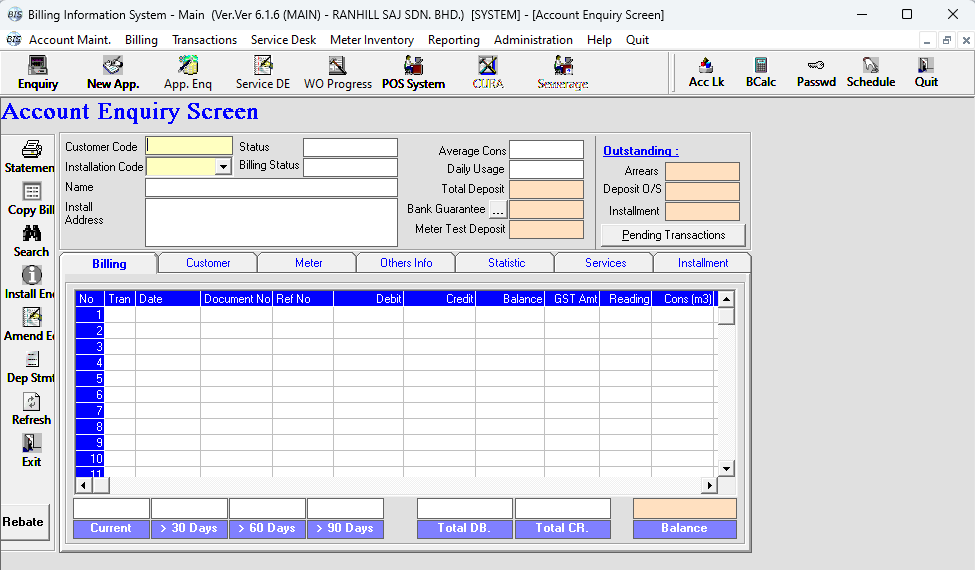Viewport: 975px width, 570px height.
Task: Select the Billing tab
Action: point(109,264)
